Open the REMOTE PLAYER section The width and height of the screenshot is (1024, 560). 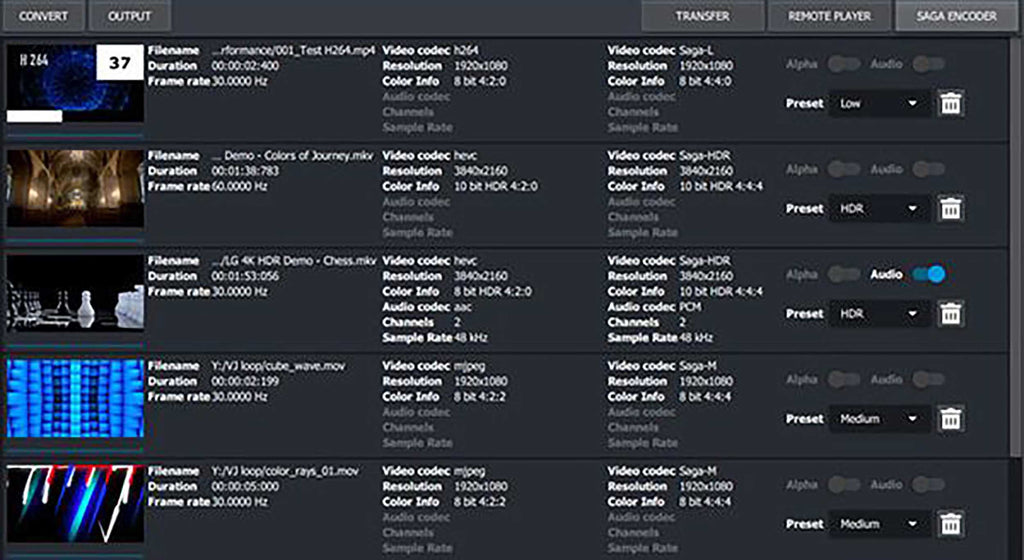pyautogui.click(x=829, y=16)
